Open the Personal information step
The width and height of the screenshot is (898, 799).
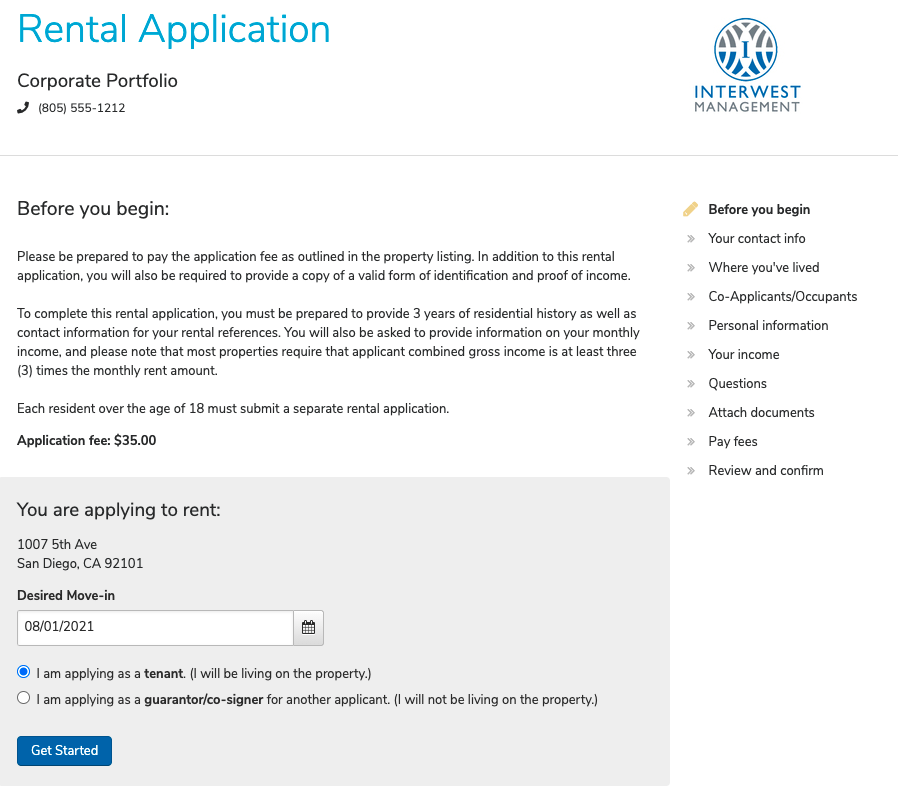[768, 326]
